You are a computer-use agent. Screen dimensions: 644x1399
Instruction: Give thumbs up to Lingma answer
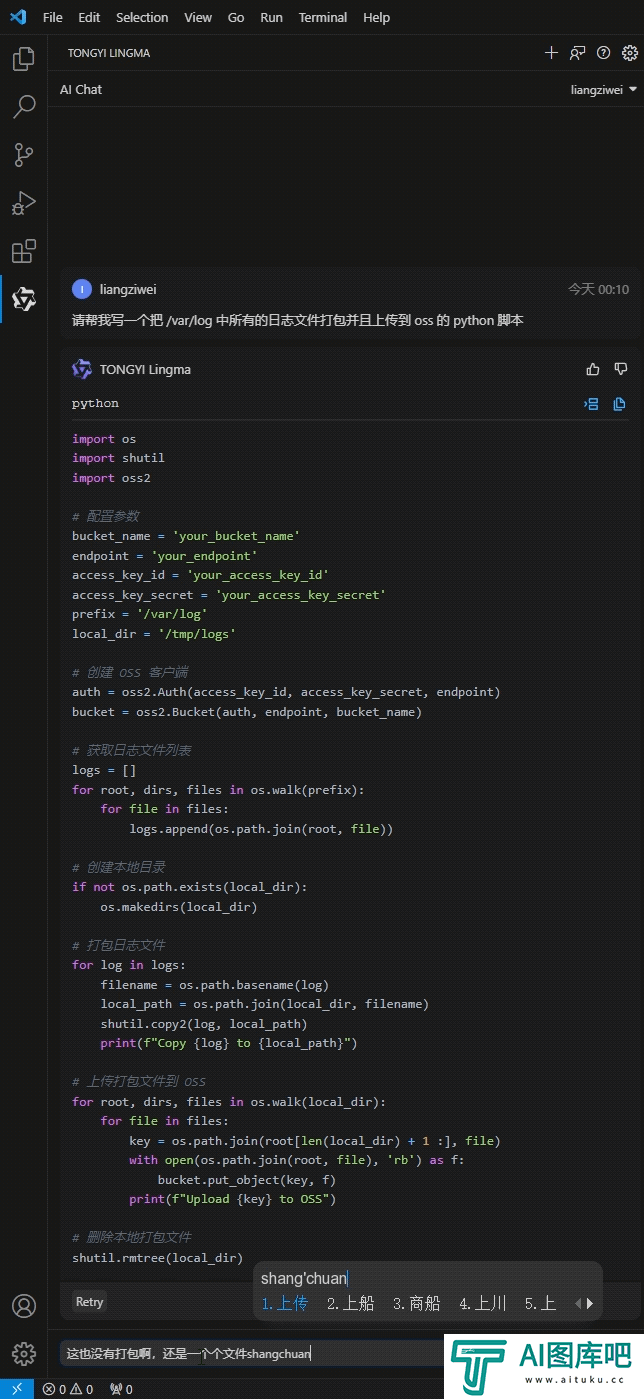(x=593, y=369)
